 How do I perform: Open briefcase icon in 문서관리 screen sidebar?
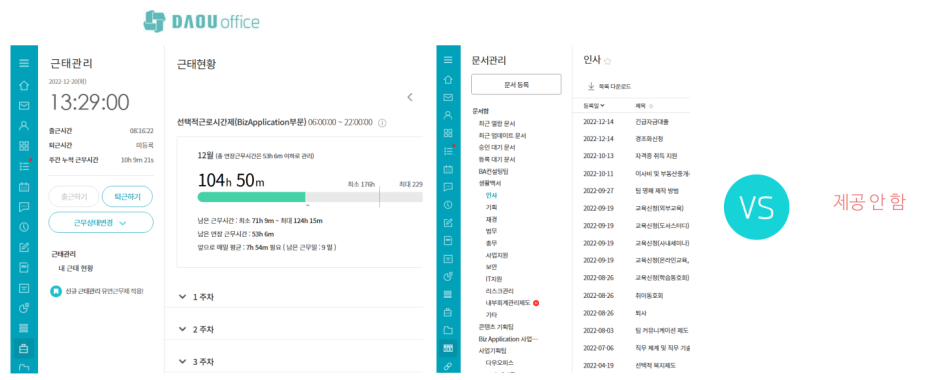[448, 312]
